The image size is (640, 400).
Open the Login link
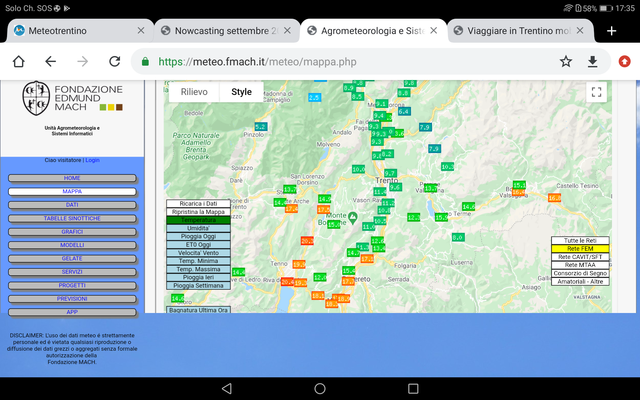[92, 160]
